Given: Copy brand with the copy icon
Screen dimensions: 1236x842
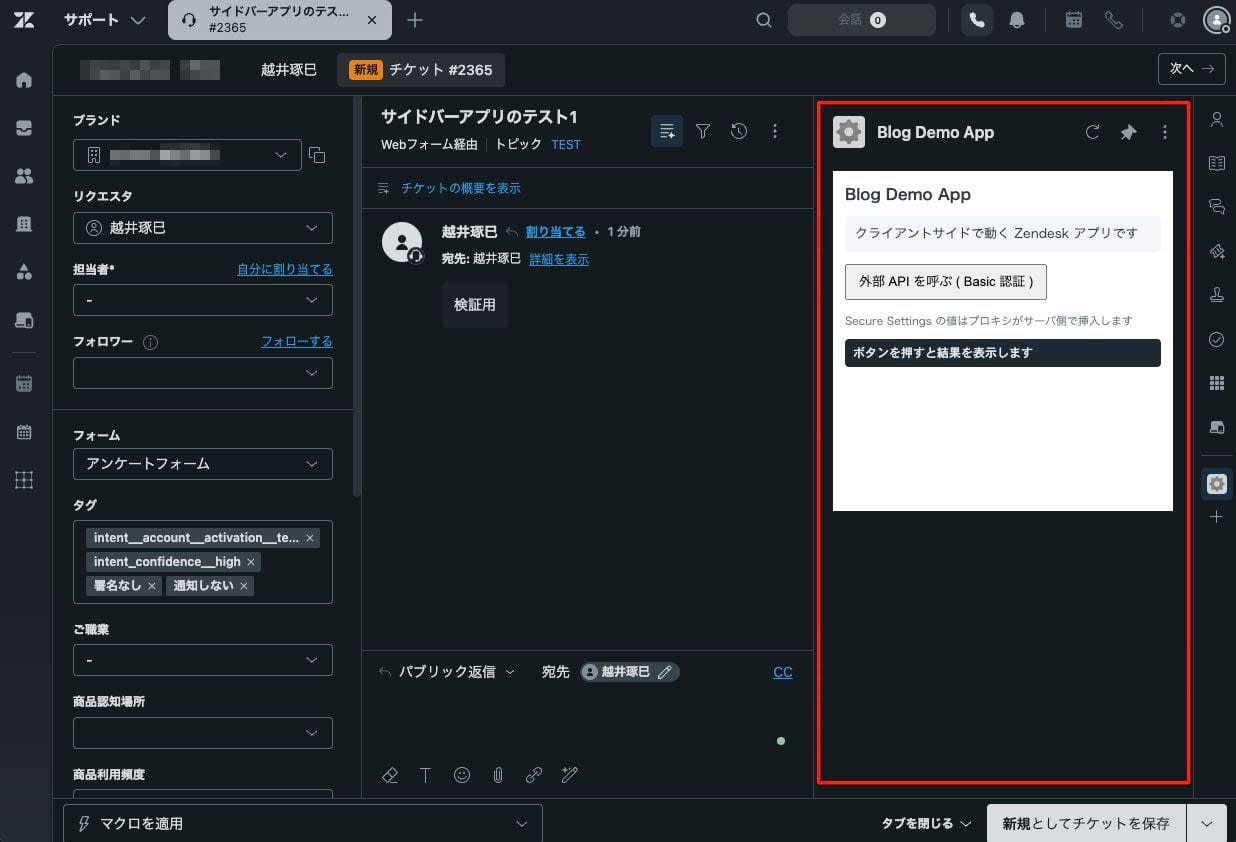Looking at the screenshot, I should 317,155.
